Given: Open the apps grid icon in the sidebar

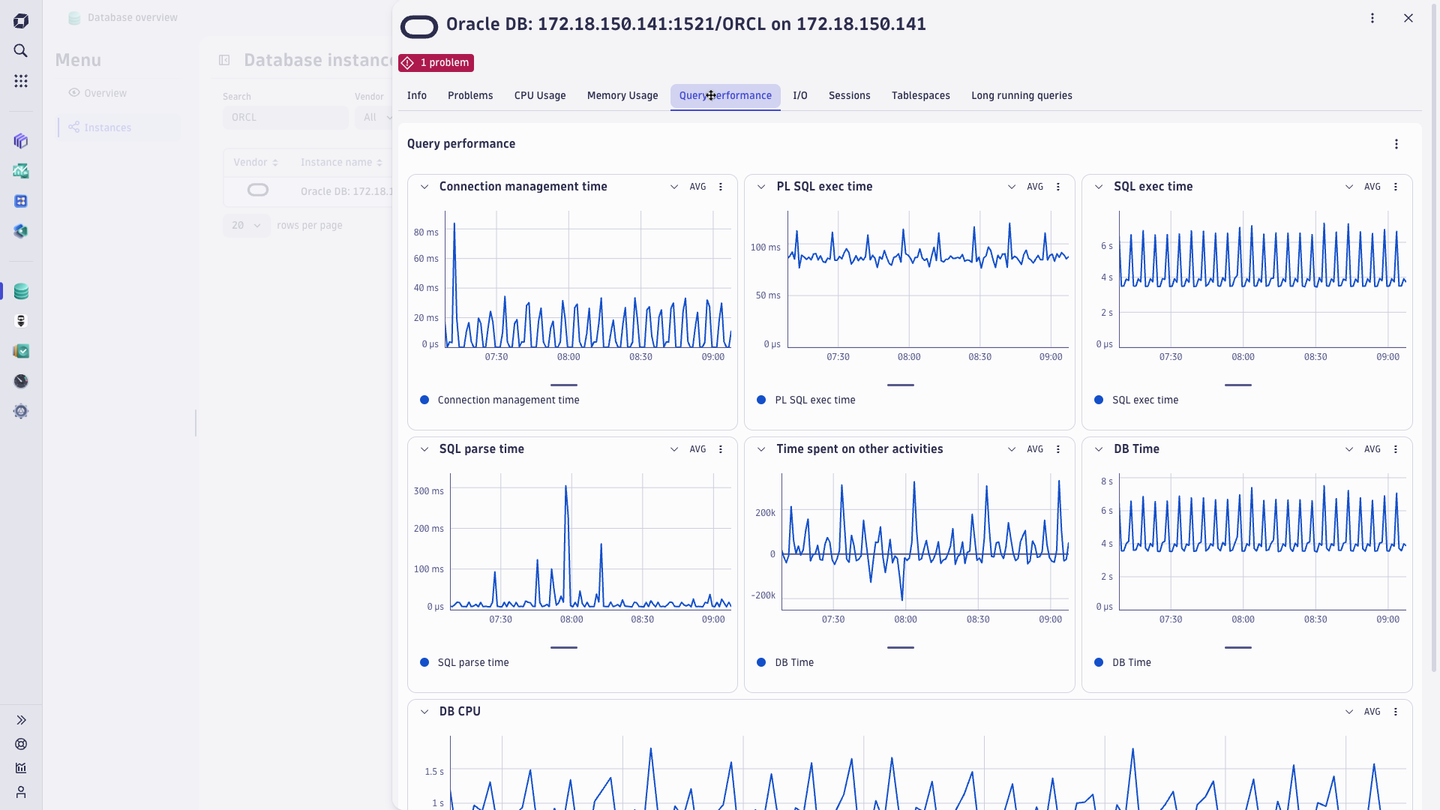Looking at the screenshot, I should tap(20, 80).
